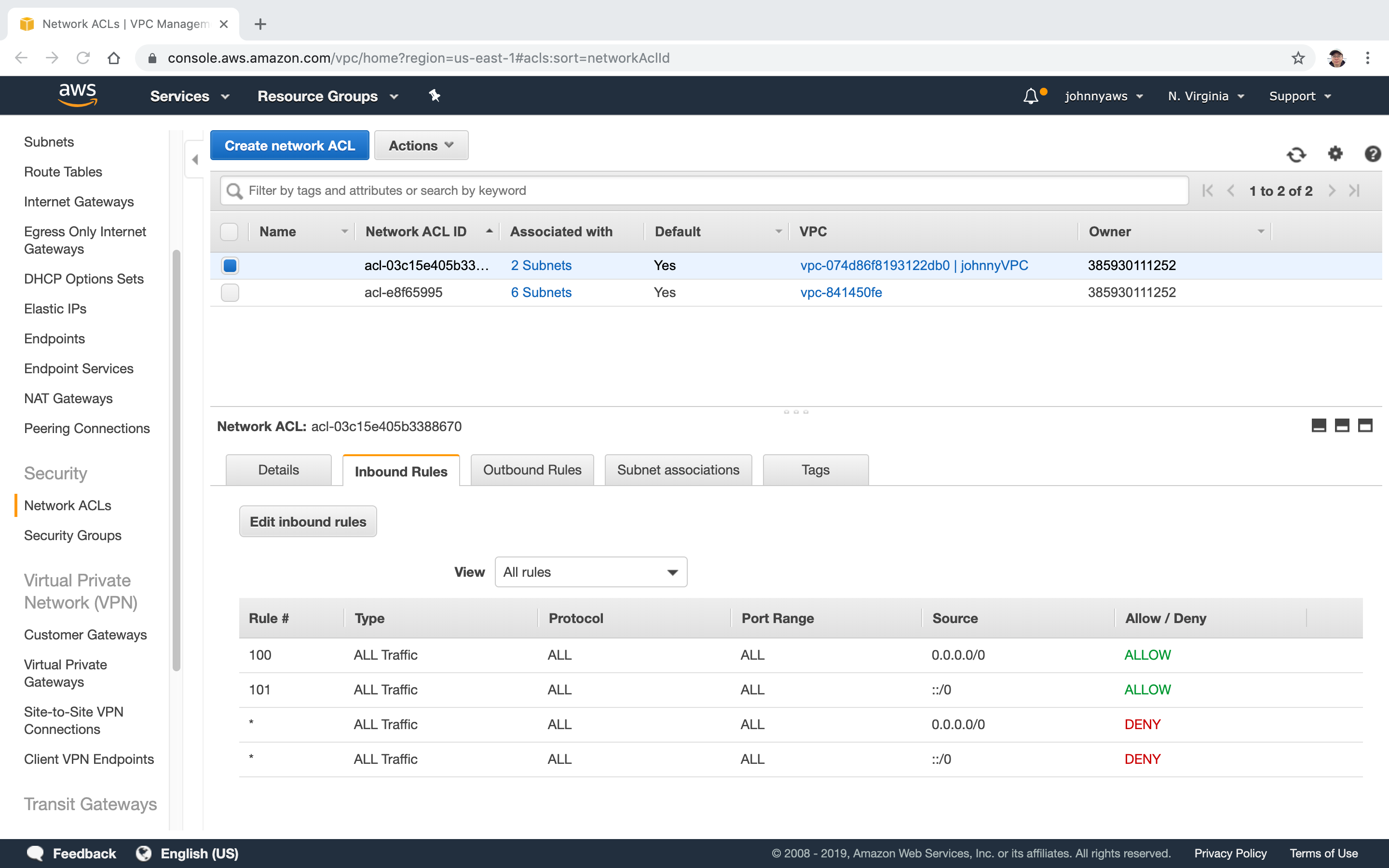Open Security Groups in sidebar
Screen dimensions: 1389x868
[73, 535]
